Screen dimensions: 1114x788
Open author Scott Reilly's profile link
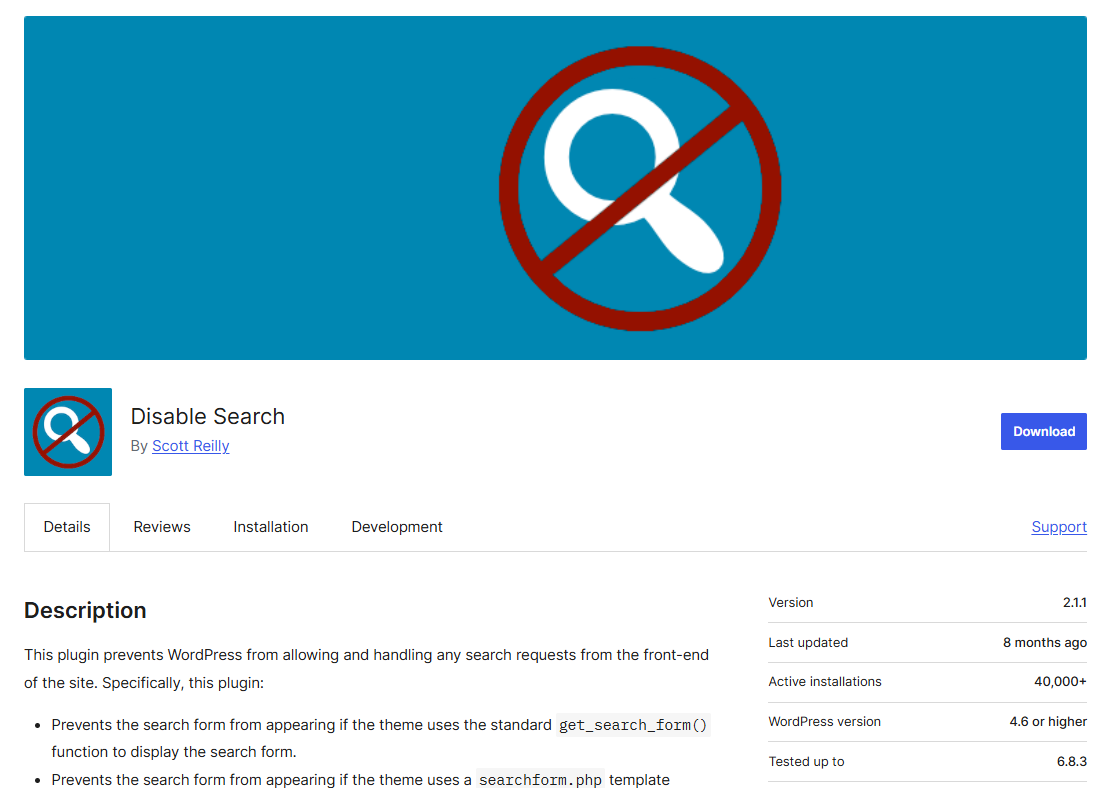coord(190,446)
